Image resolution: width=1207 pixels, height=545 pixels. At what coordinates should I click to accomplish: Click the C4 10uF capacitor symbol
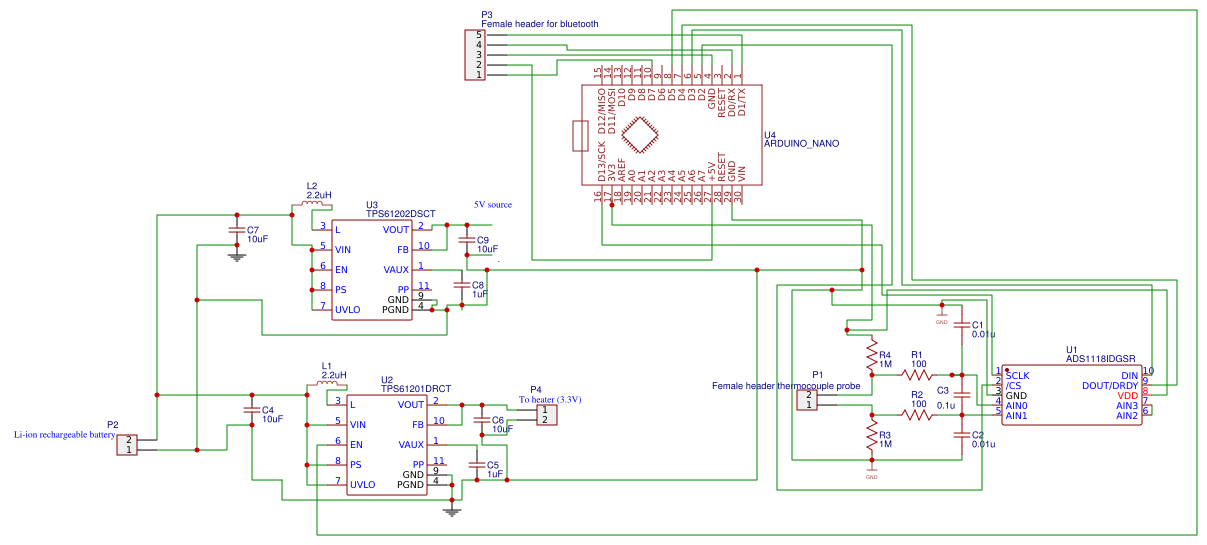[251, 409]
